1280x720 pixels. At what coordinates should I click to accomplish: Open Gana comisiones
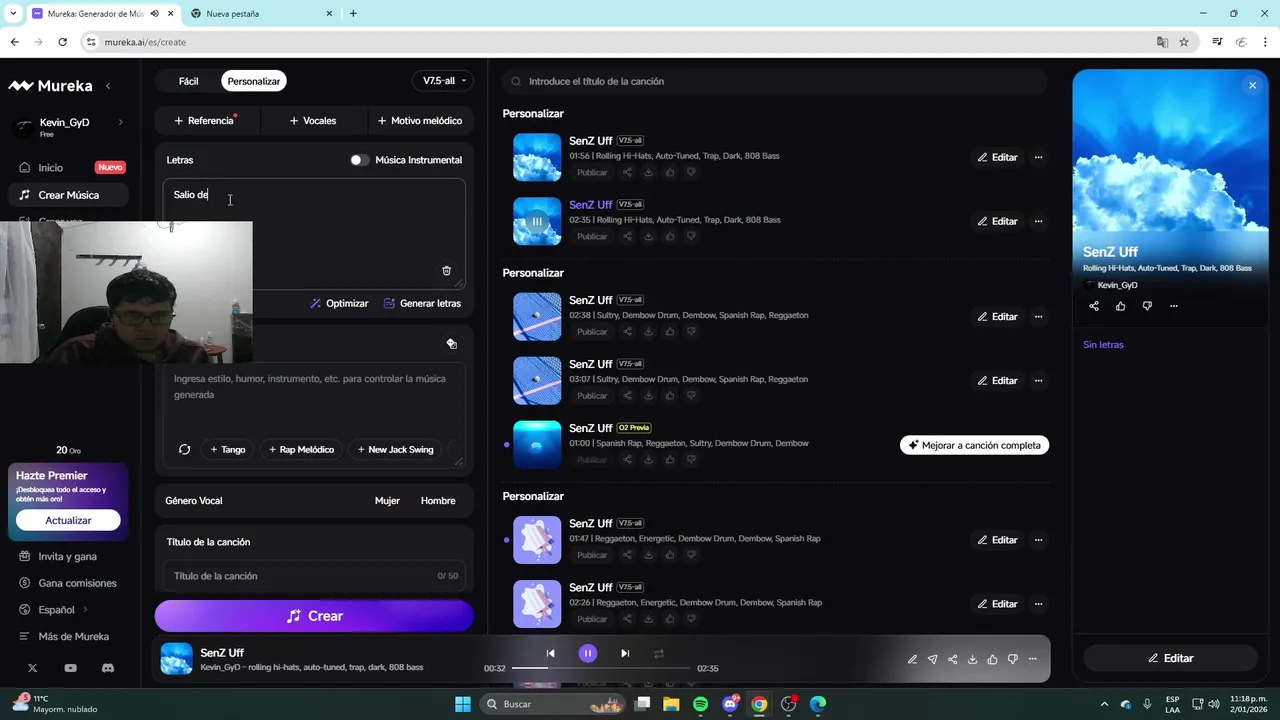(70, 583)
